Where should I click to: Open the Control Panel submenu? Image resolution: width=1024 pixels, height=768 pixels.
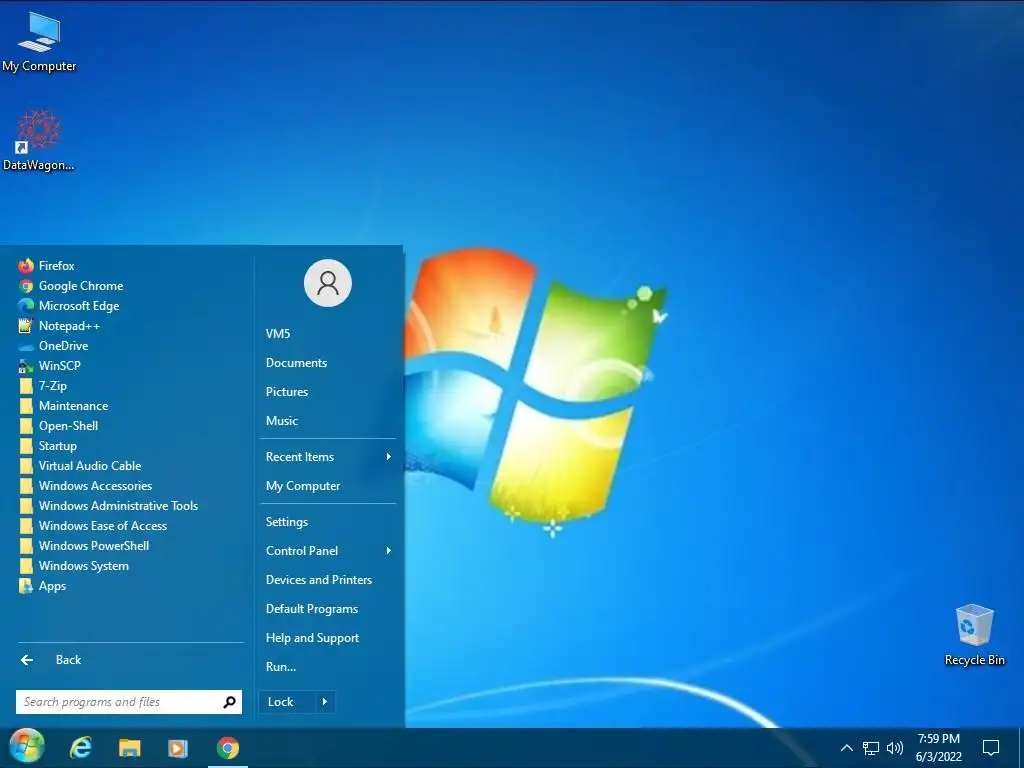click(x=328, y=551)
